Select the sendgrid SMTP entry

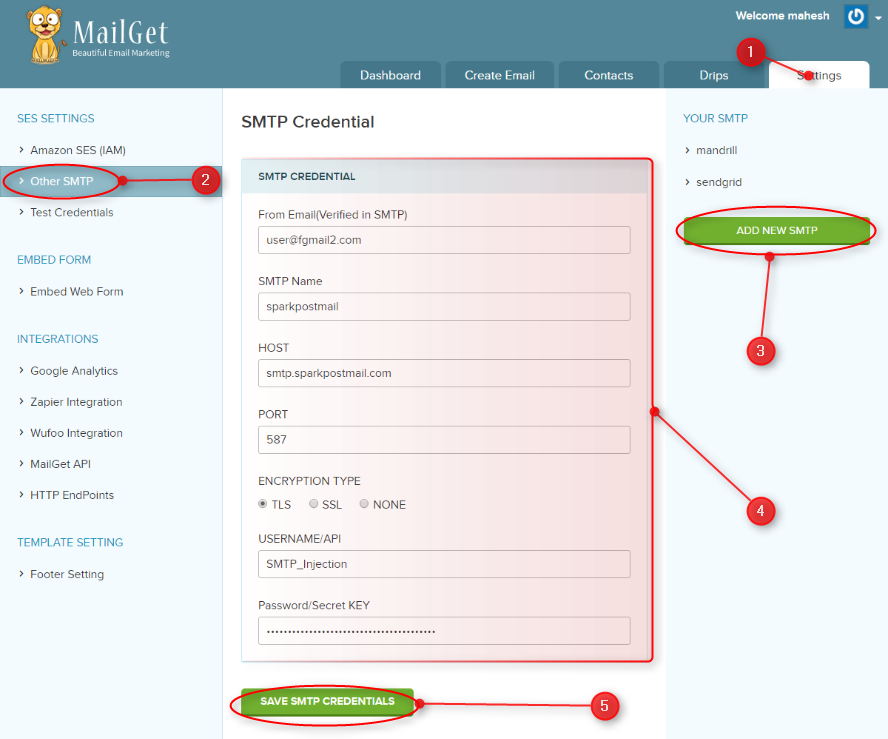point(719,182)
